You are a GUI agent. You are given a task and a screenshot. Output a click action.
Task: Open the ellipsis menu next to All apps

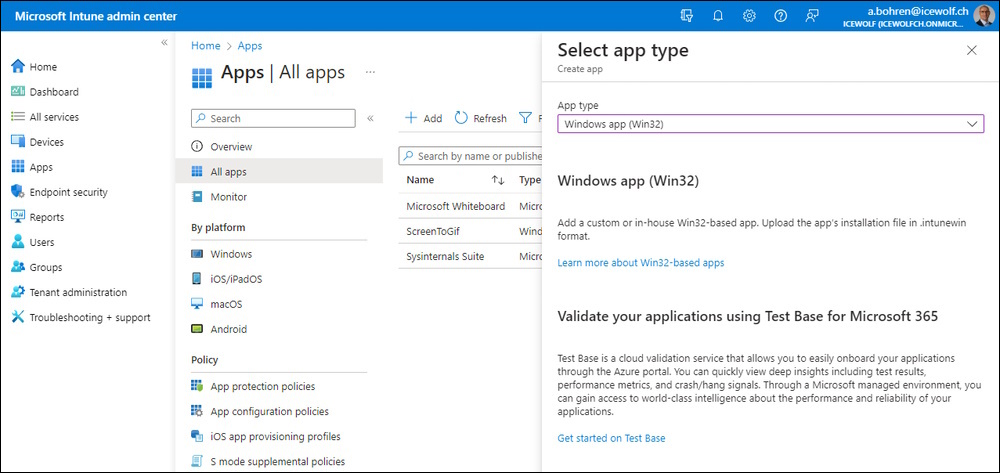[370, 72]
